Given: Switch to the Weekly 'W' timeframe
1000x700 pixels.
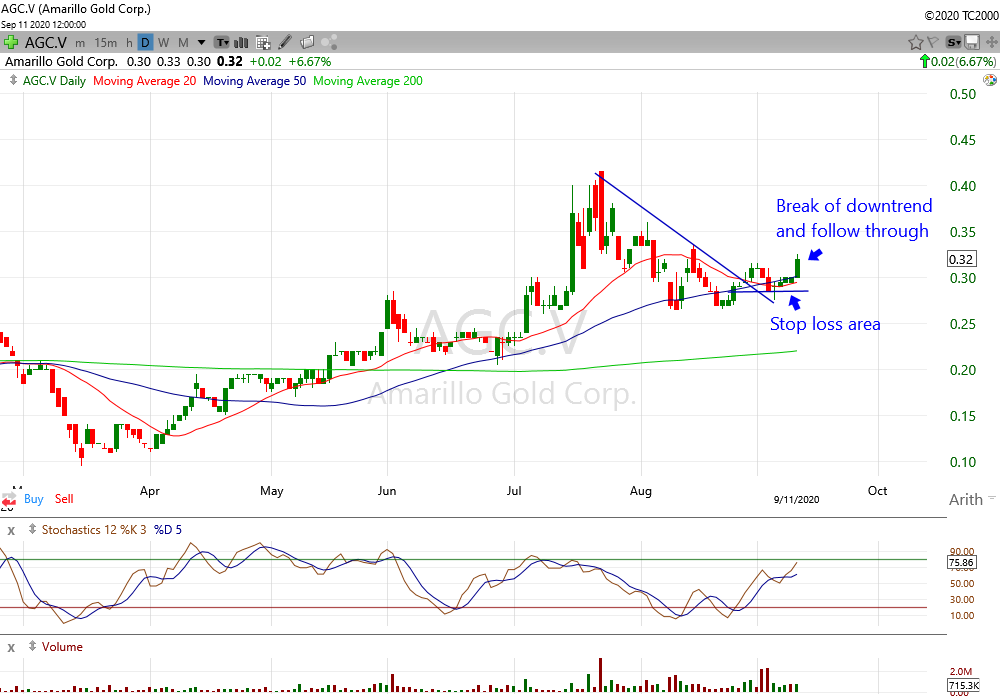Looking at the screenshot, I should coord(164,43).
